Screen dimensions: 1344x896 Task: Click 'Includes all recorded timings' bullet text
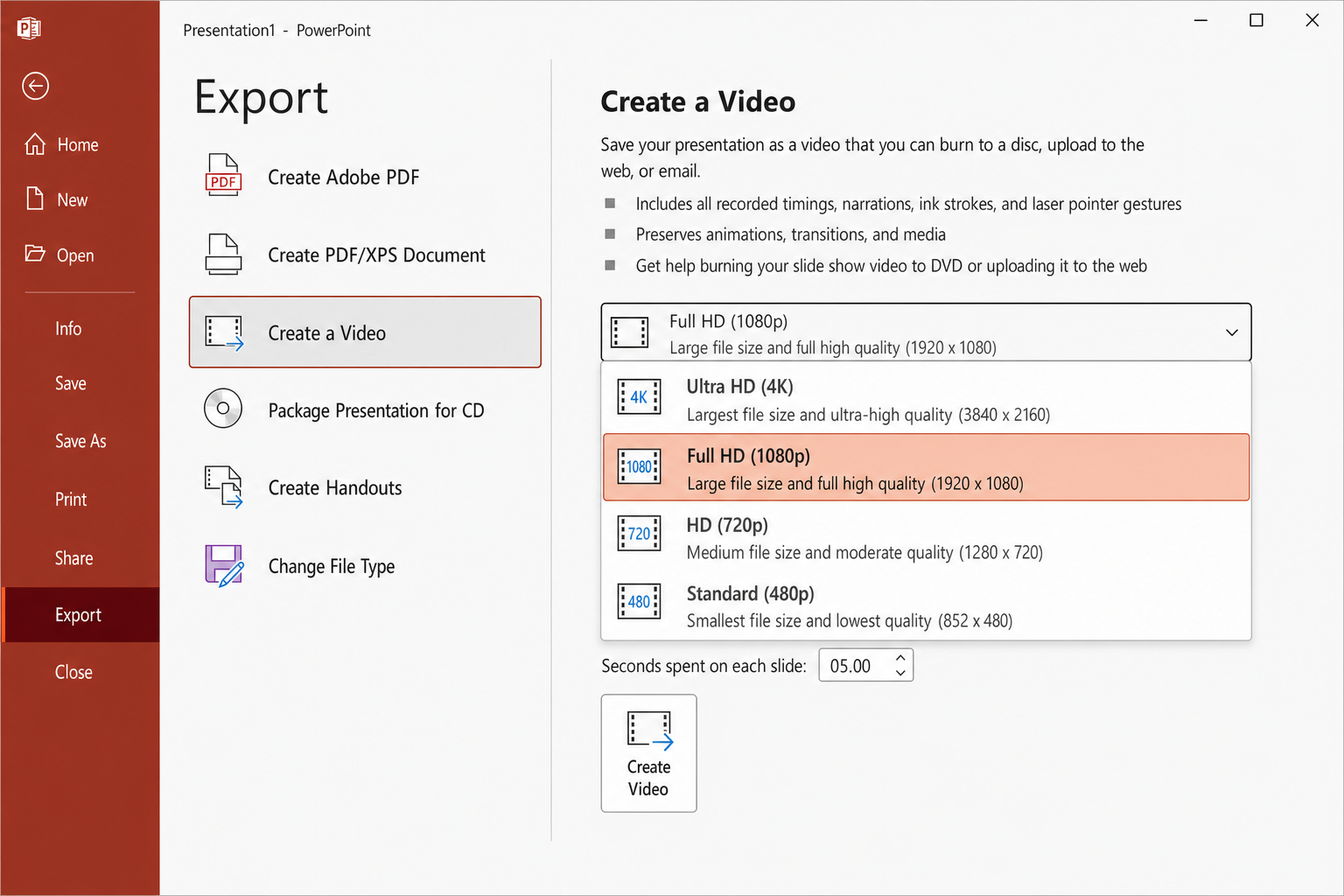908,204
